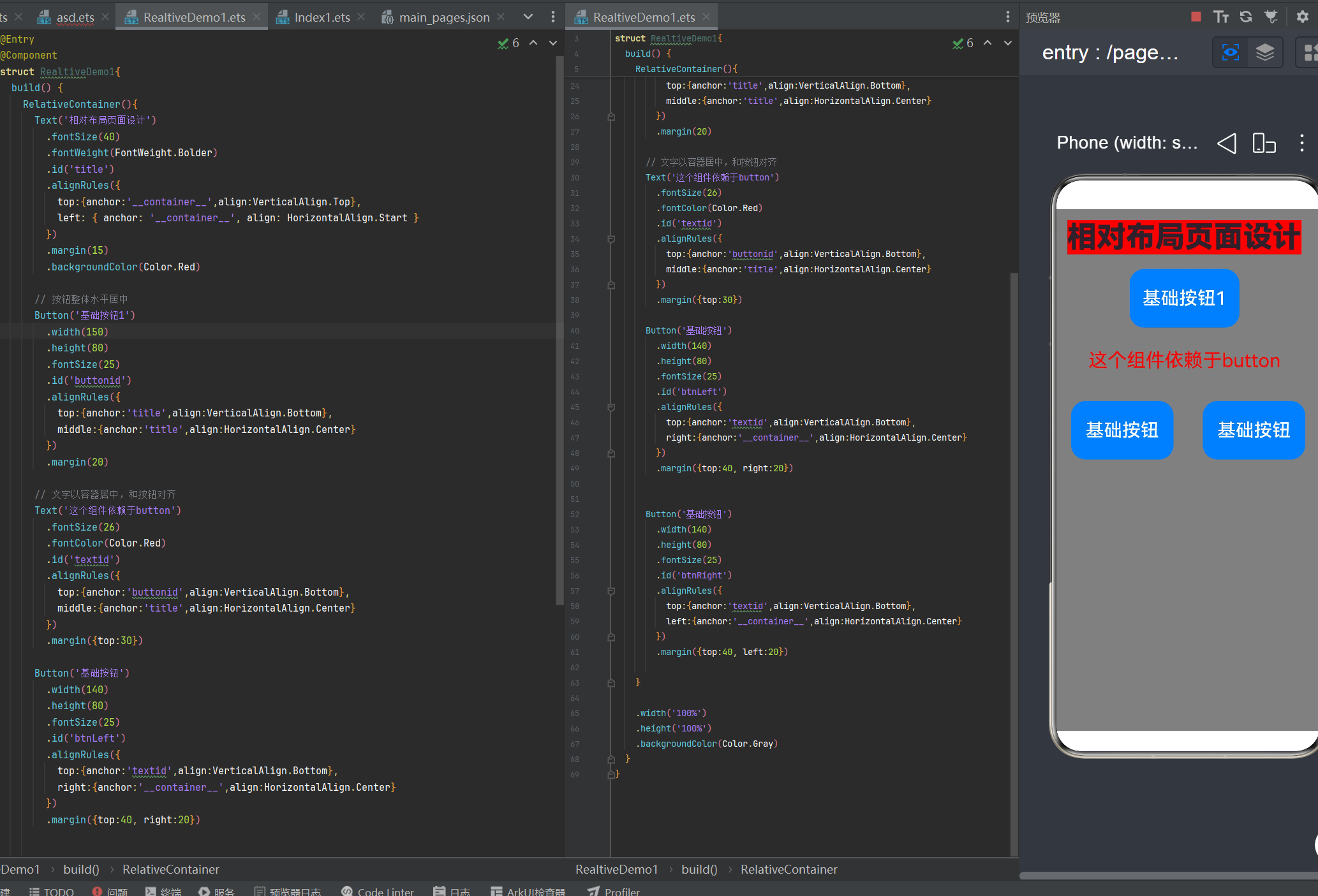The image size is (1318, 896).
Task: Open the main_pages.json tab
Action: point(444,17)
